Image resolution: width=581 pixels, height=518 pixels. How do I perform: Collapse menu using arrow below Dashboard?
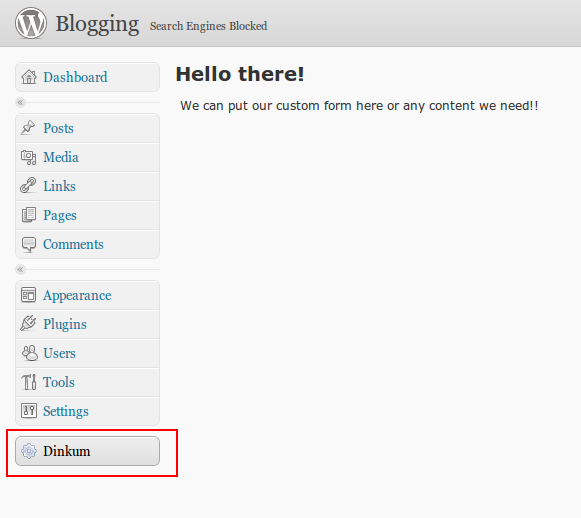[20, 102]
